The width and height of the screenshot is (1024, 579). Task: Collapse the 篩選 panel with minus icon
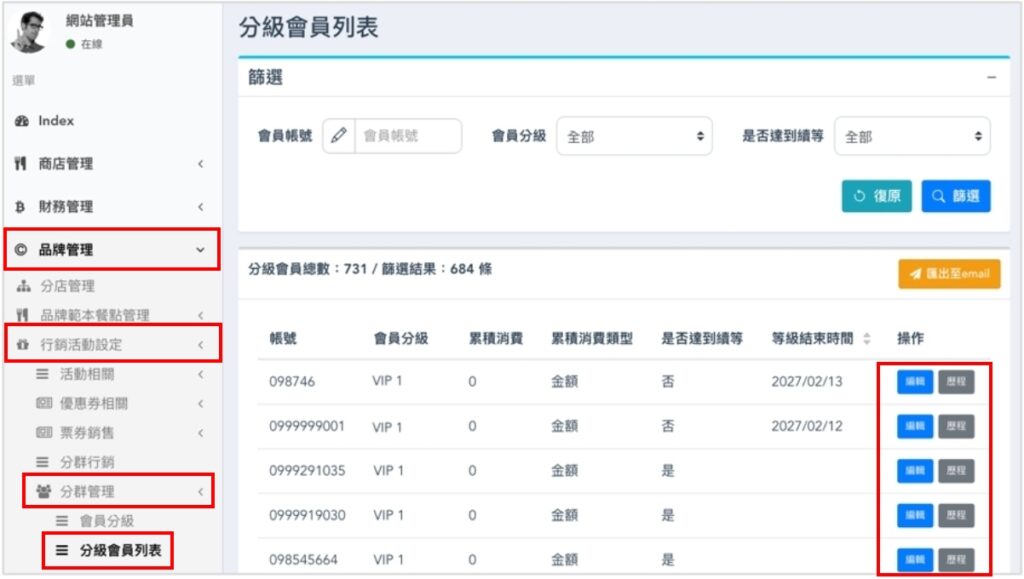click(x=991, y=78)
